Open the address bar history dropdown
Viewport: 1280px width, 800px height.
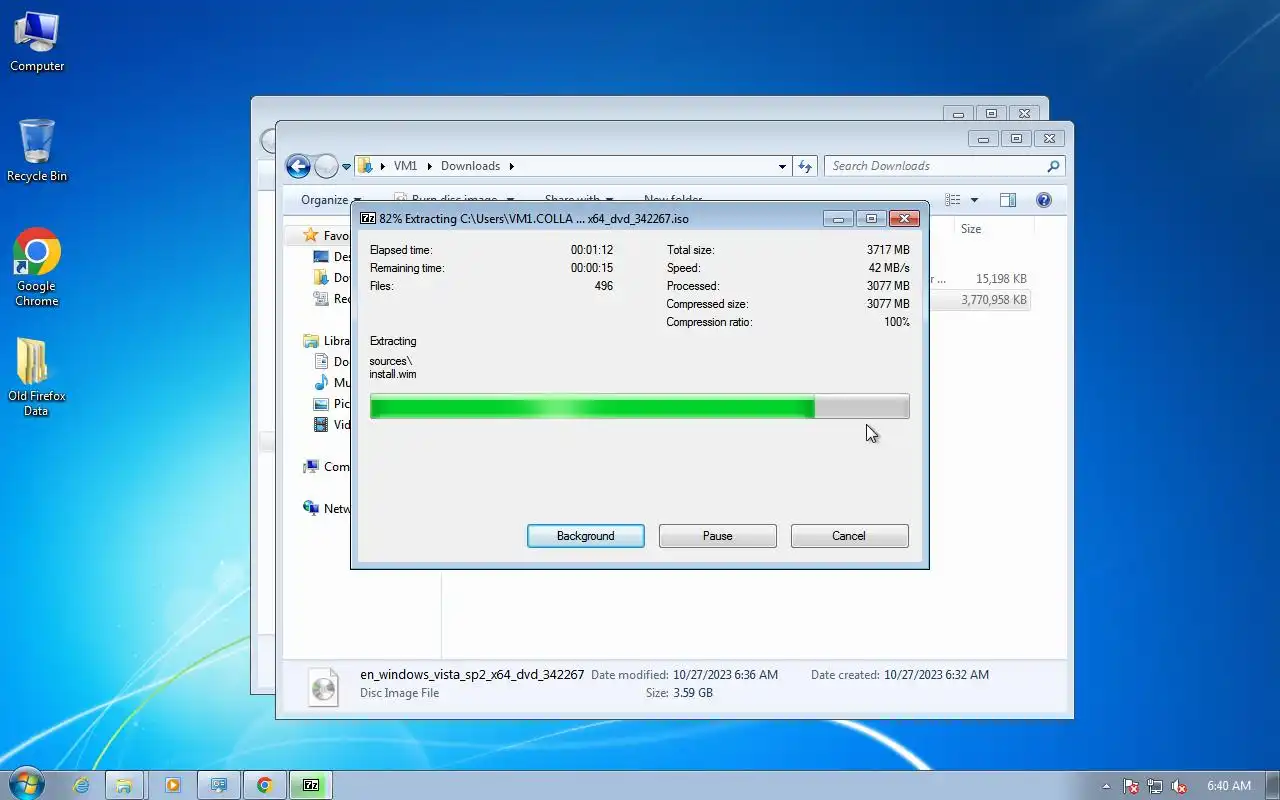click(x=782, y=166)
